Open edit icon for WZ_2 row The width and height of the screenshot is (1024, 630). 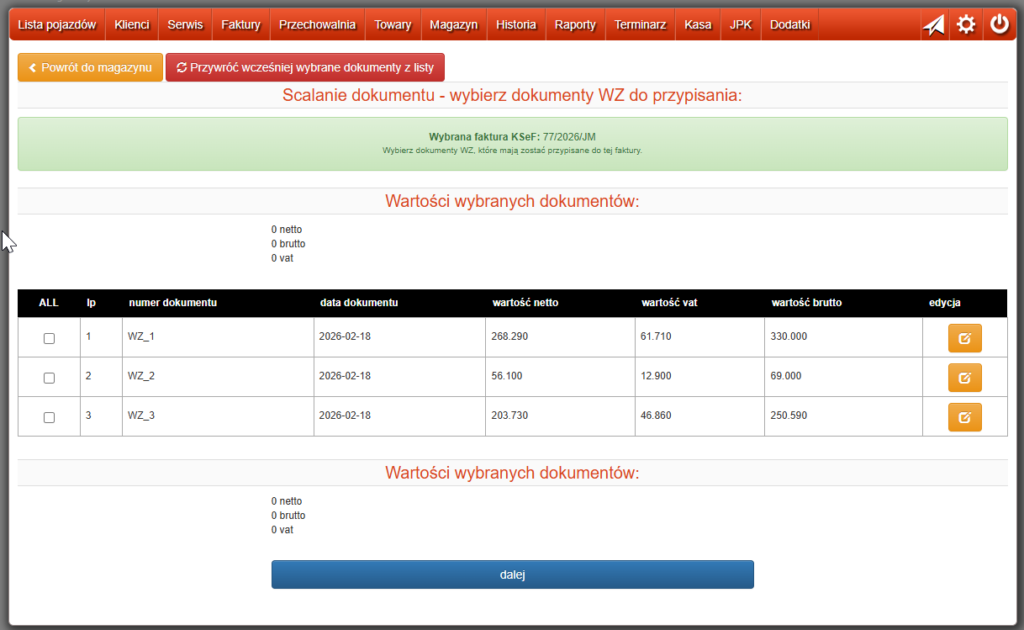coord(964,378)
